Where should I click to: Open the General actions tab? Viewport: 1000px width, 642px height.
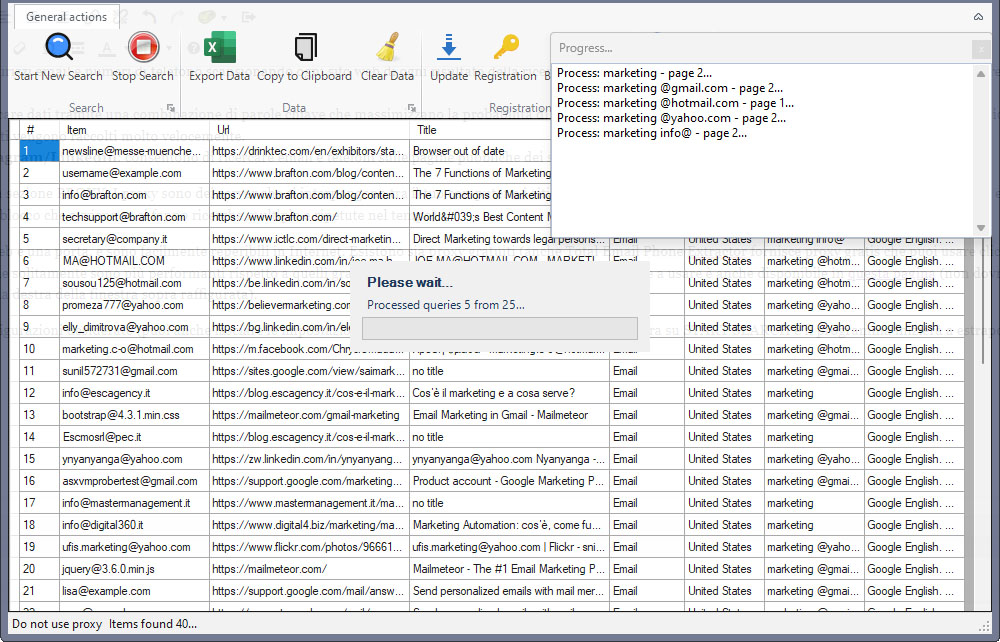66,17
